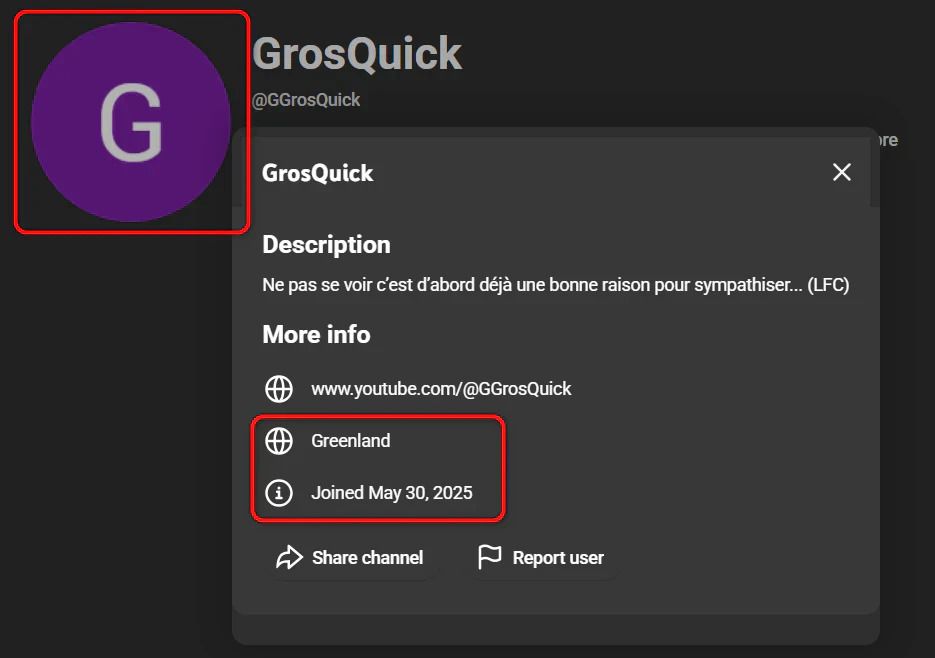Click the globe icon beside the channel URL

pos(278,388)
